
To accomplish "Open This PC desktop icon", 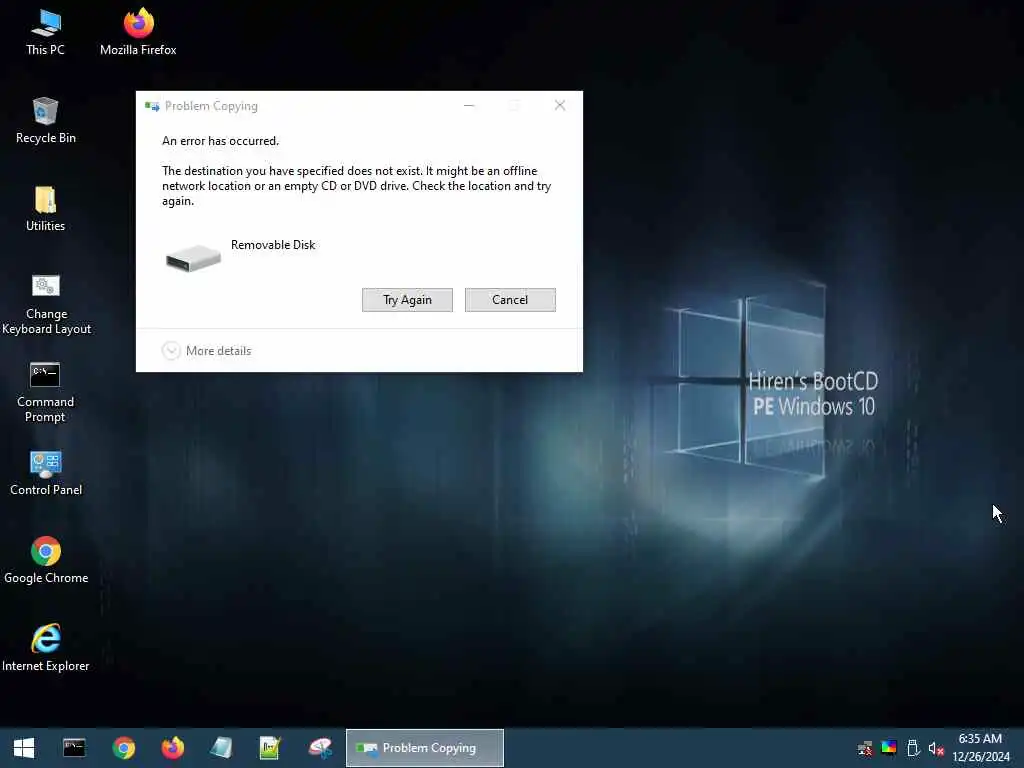I will [x=46, y=32].
